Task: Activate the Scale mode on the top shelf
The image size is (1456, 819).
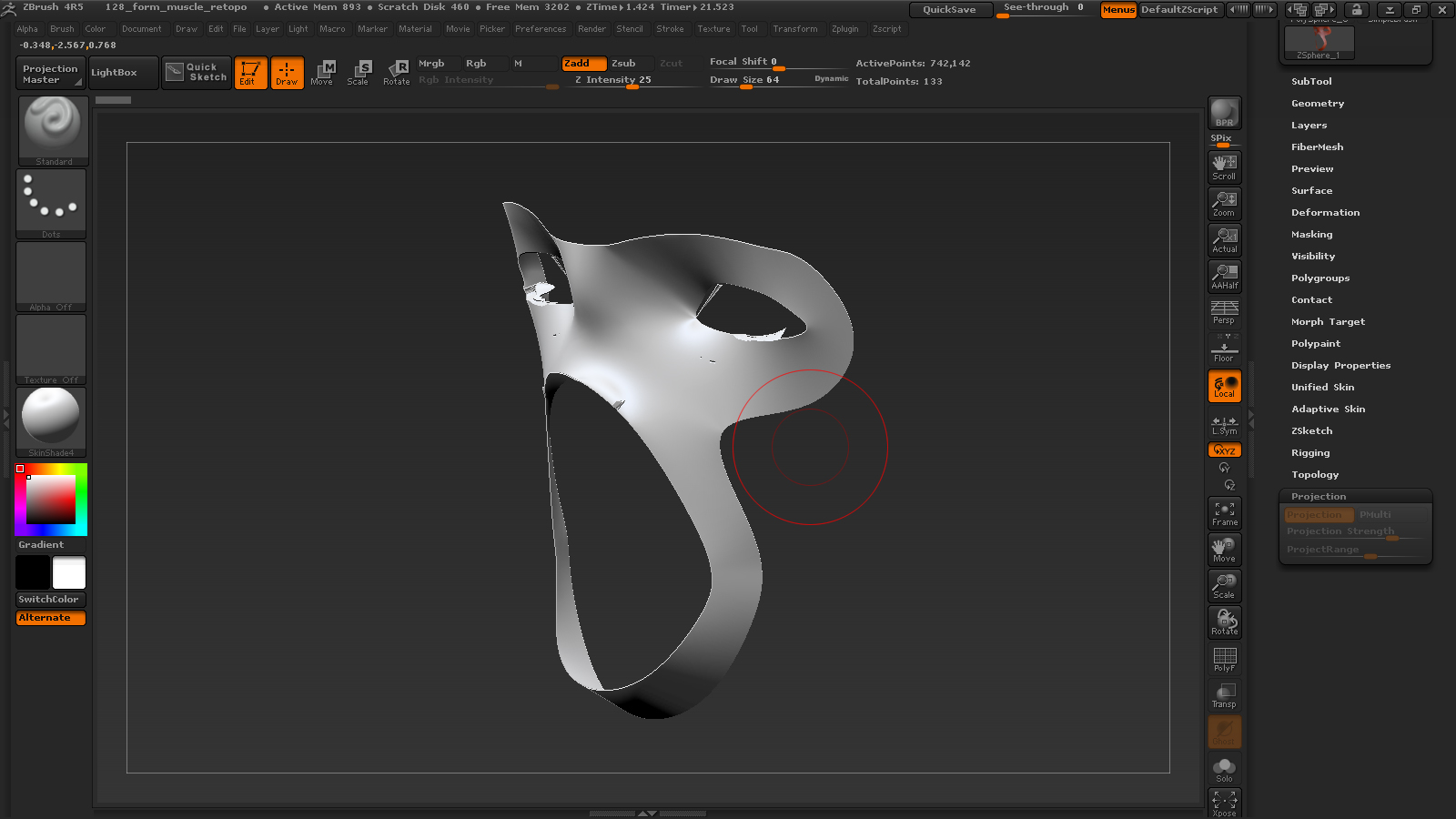Action: (359, 73)
